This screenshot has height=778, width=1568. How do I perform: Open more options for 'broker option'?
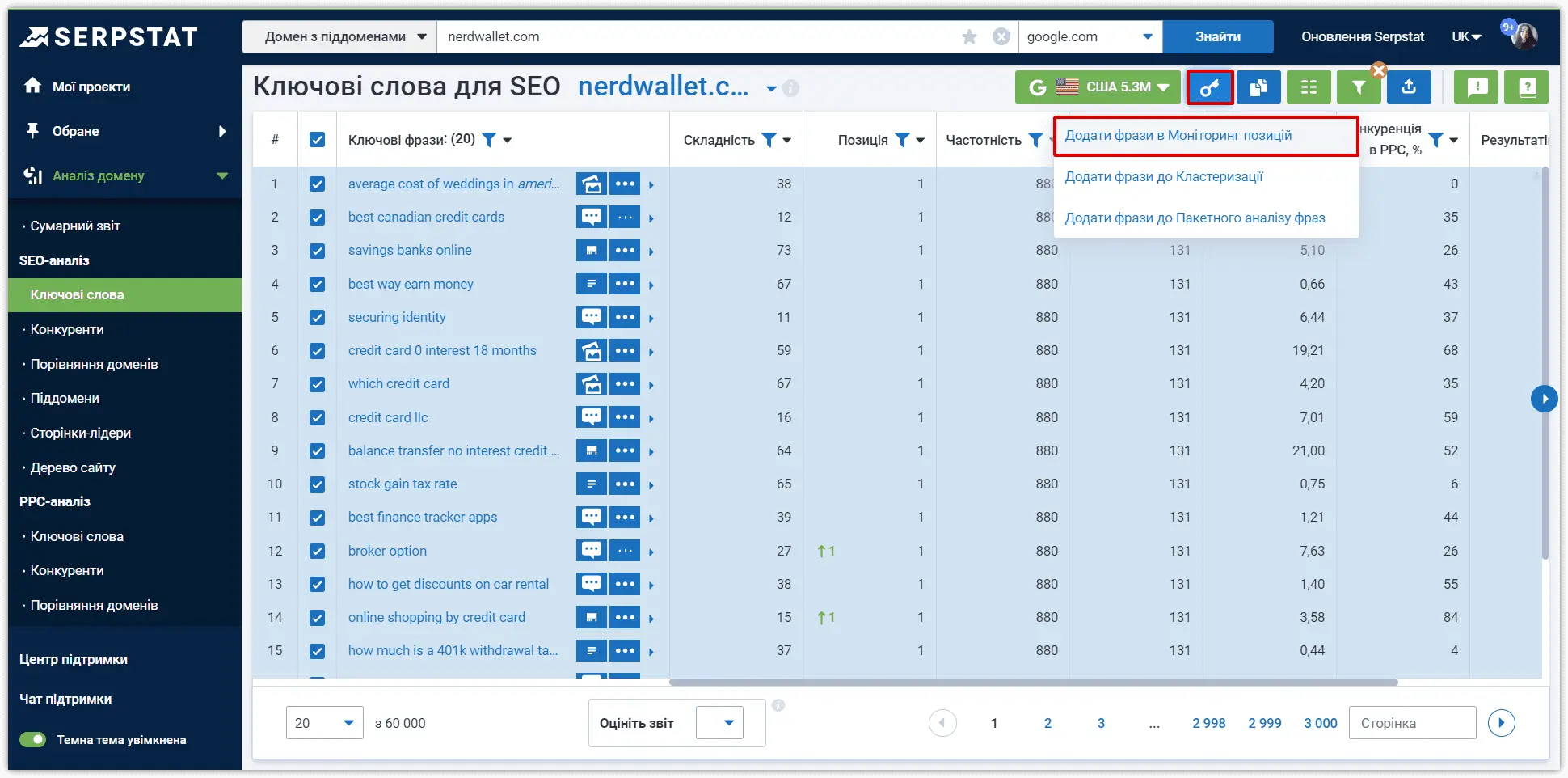(625, 551)
